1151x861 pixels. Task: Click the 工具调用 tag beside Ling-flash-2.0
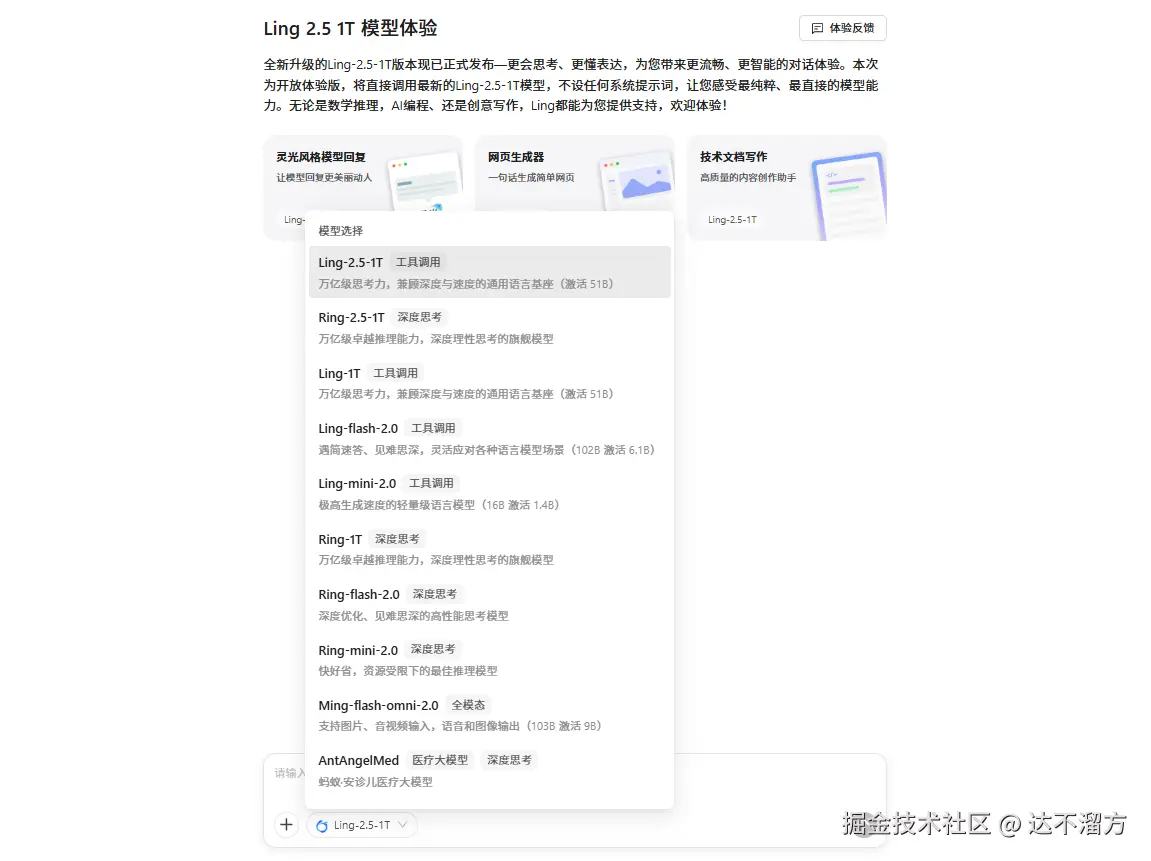433,428
